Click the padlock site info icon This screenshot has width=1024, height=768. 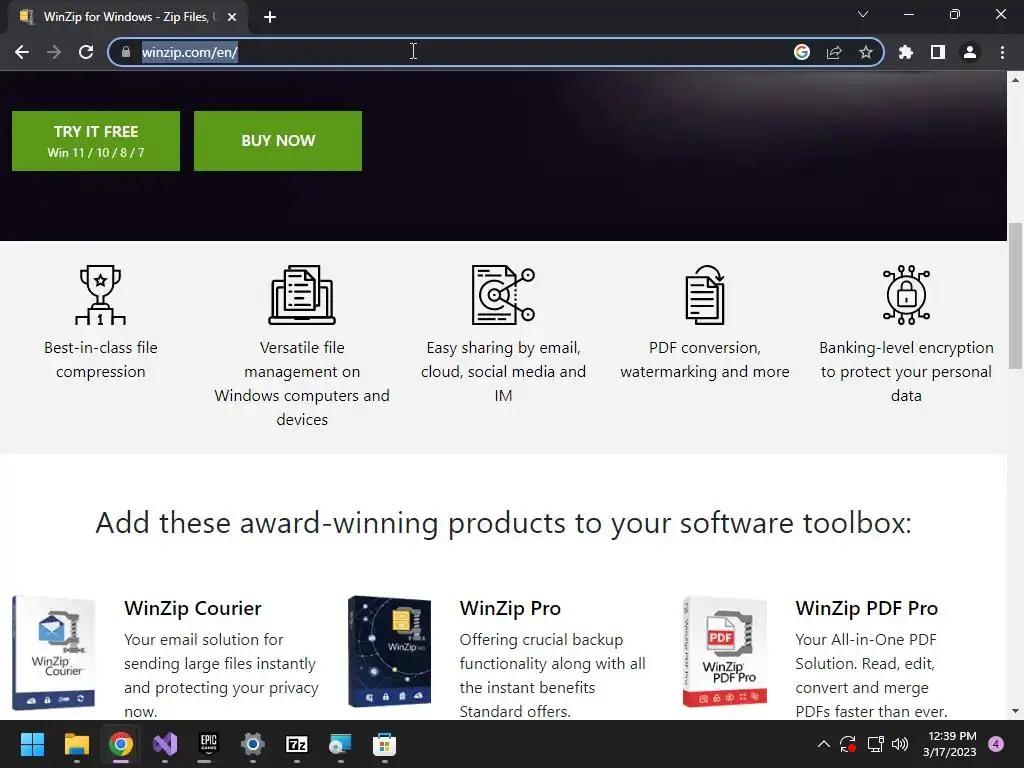[x=126, y=52]
